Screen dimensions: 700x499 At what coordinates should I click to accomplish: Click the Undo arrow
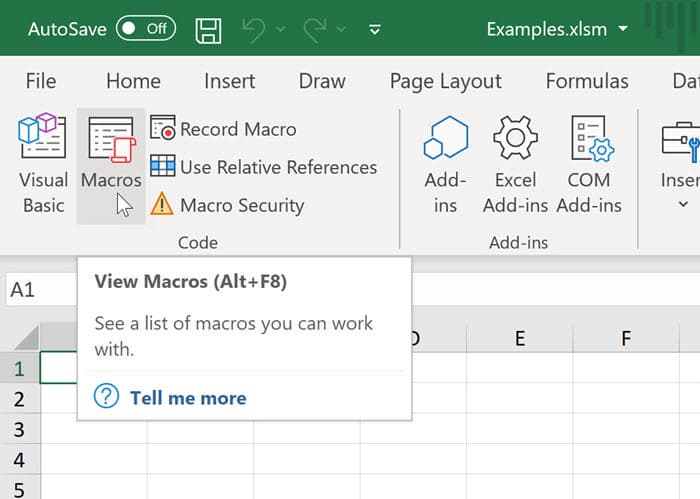pos(254,29)
